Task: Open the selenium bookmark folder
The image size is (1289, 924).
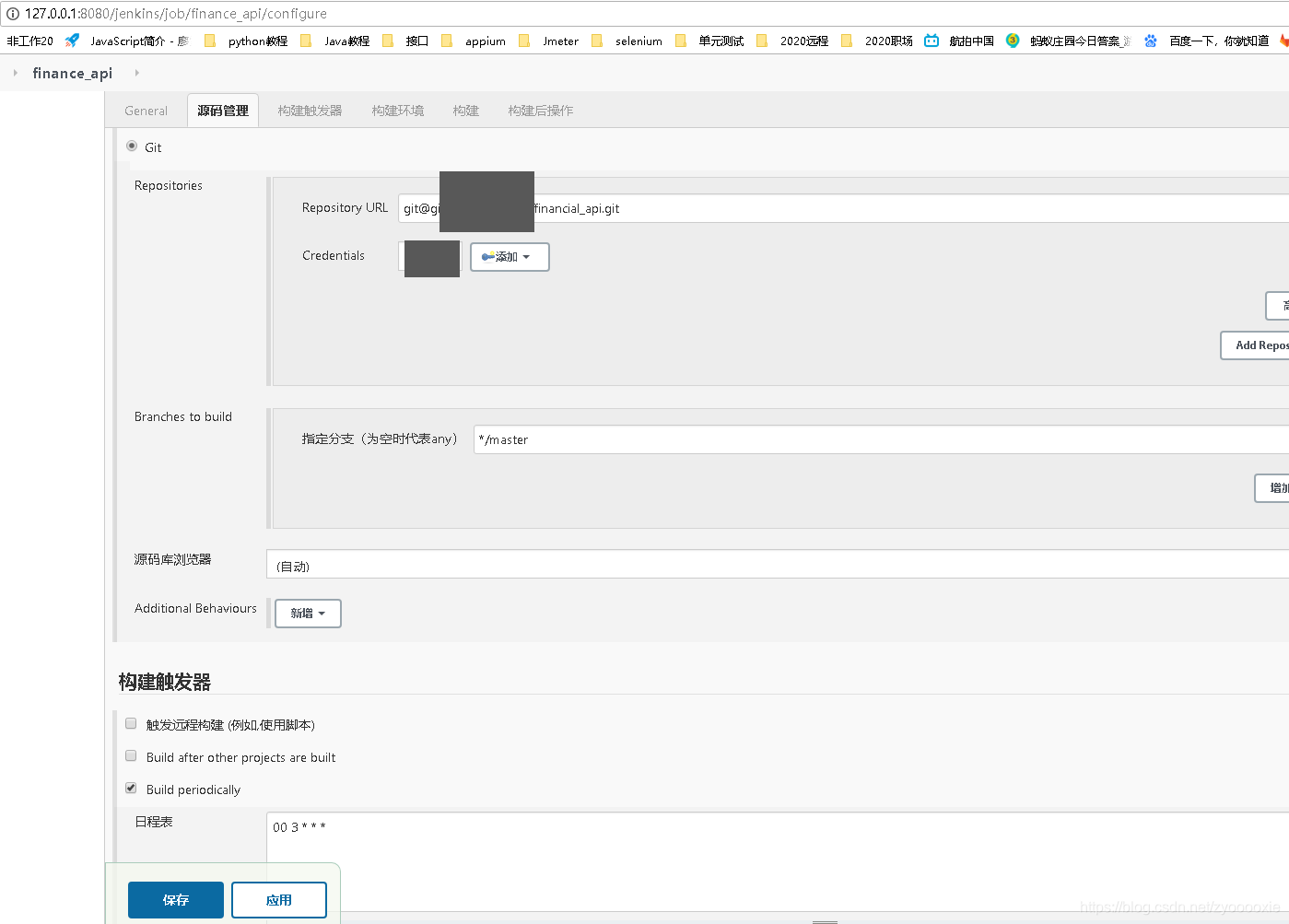Action: [627, 41]
